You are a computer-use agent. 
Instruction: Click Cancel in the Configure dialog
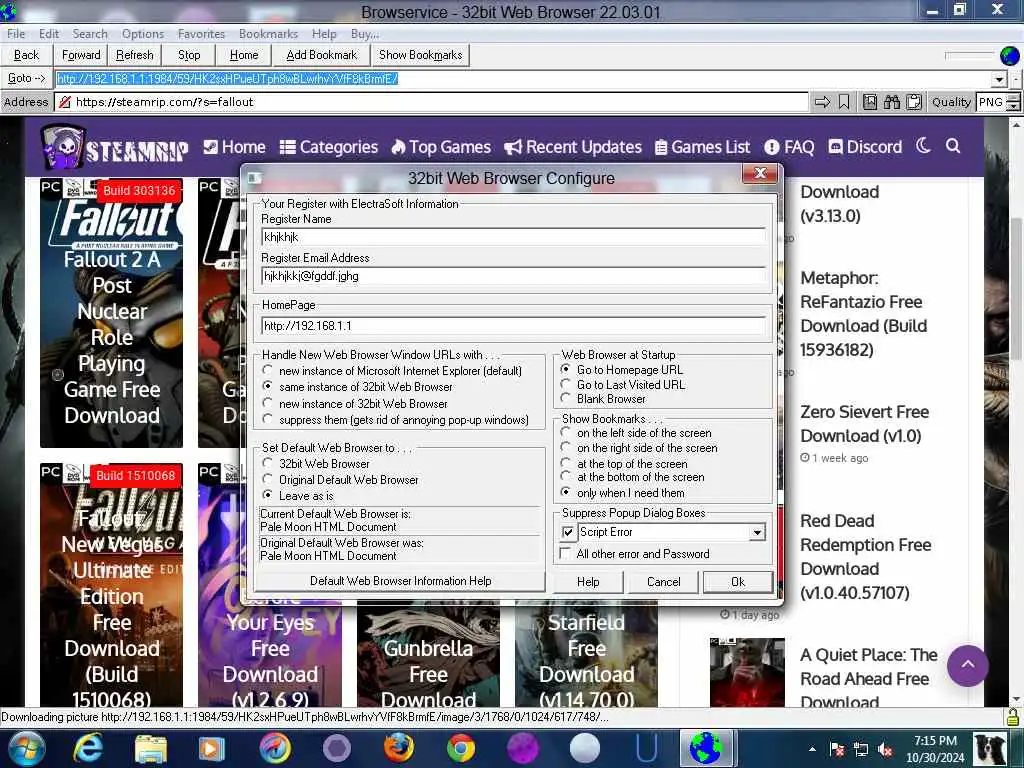coord(664,582)
